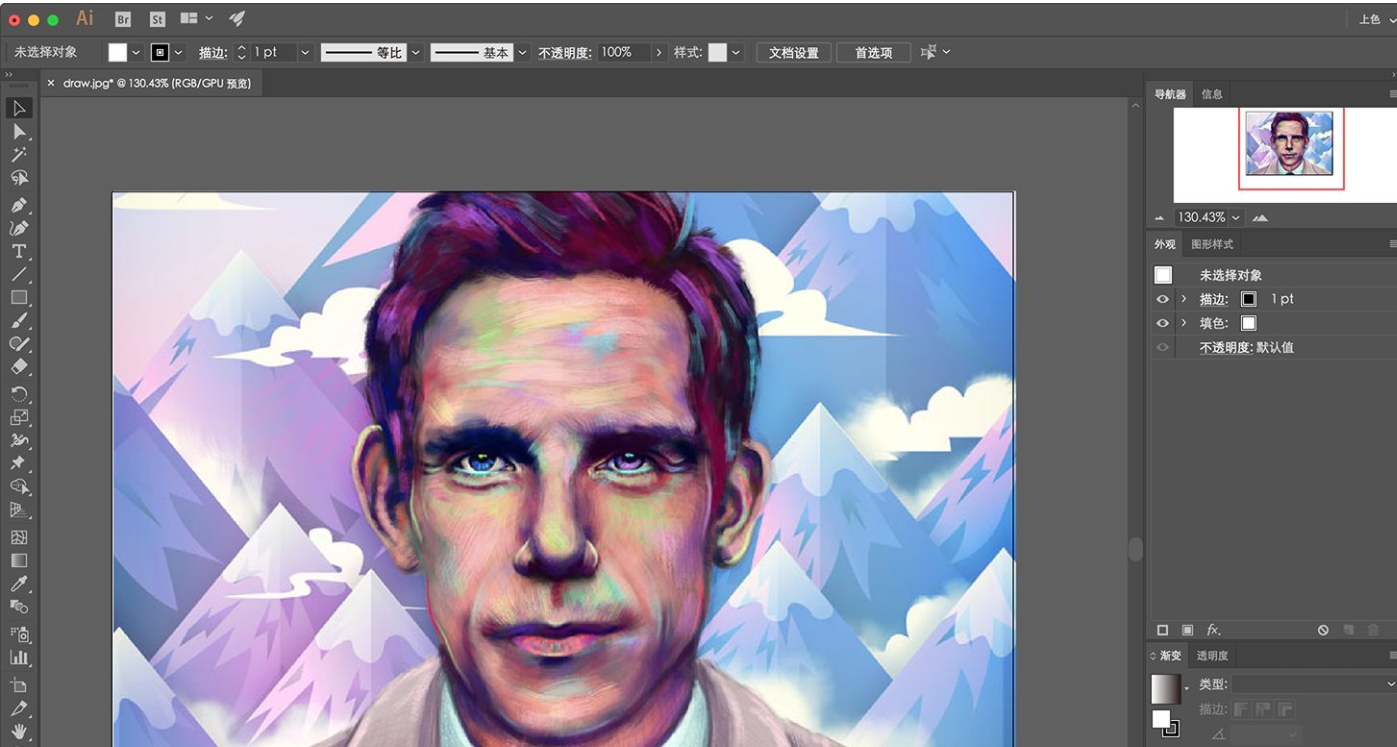Select the Hand tool

pyautogui.click(x=19, y=732)
